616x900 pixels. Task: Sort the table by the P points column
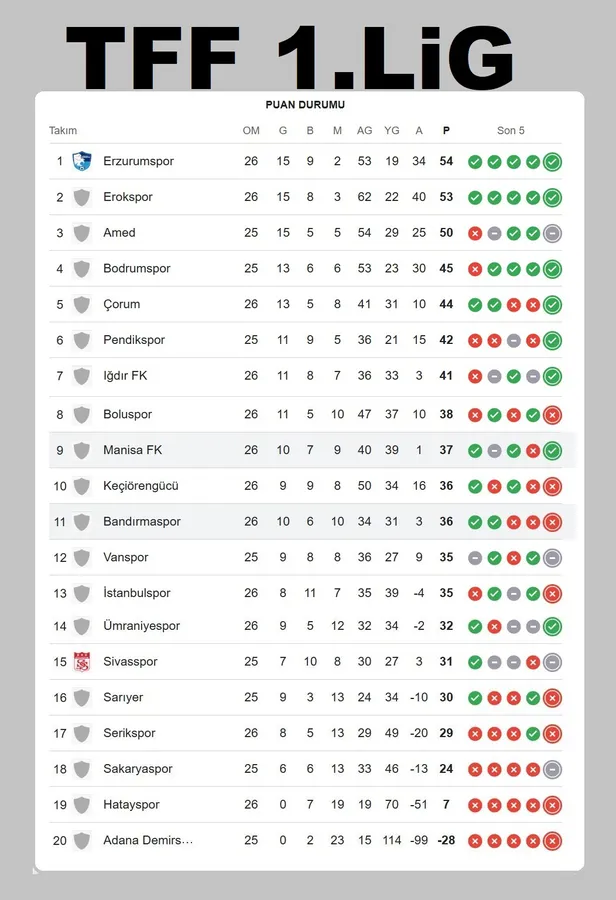coord(446,131)
